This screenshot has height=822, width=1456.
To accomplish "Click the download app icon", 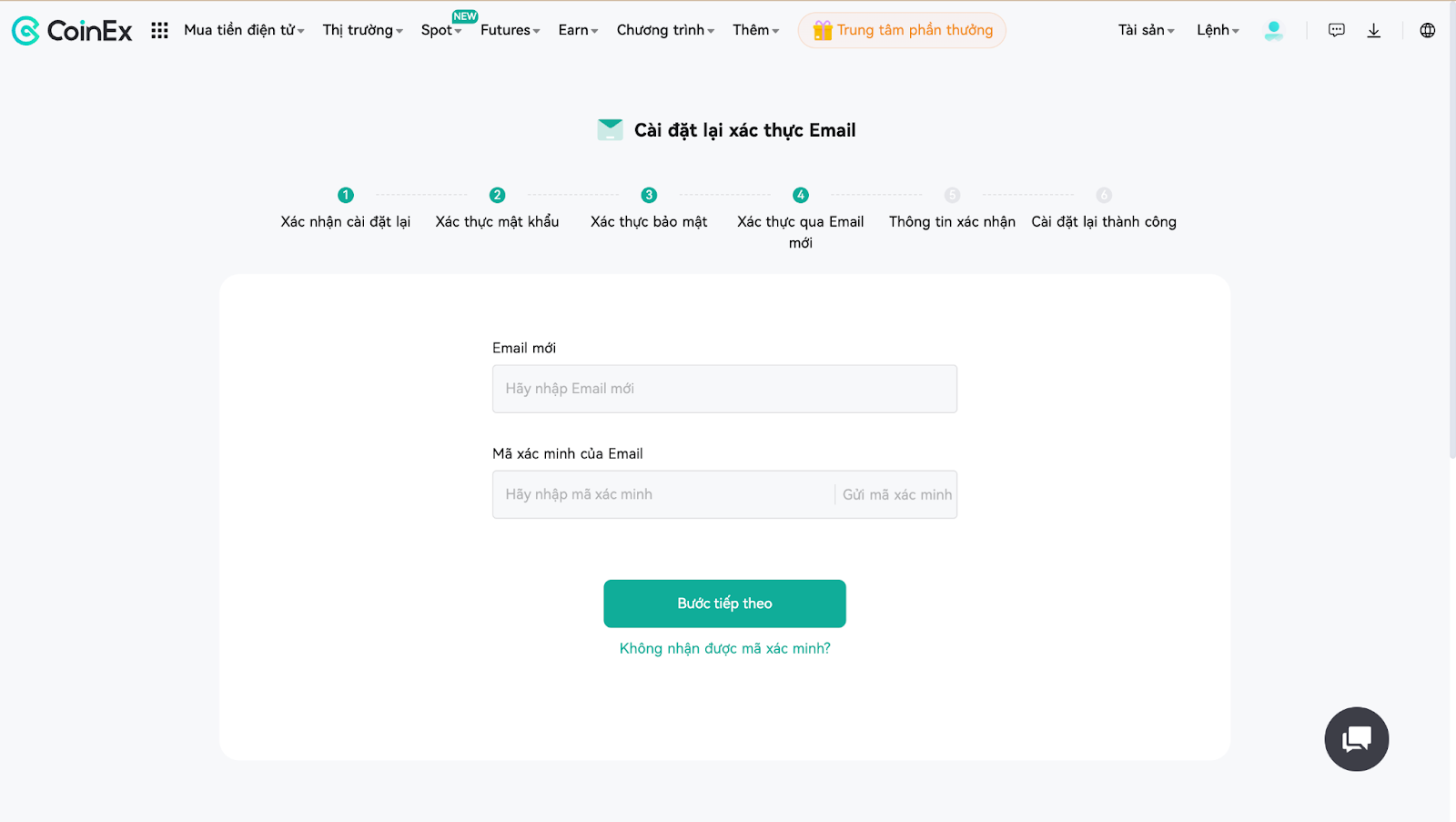I will click(1374, 31).
